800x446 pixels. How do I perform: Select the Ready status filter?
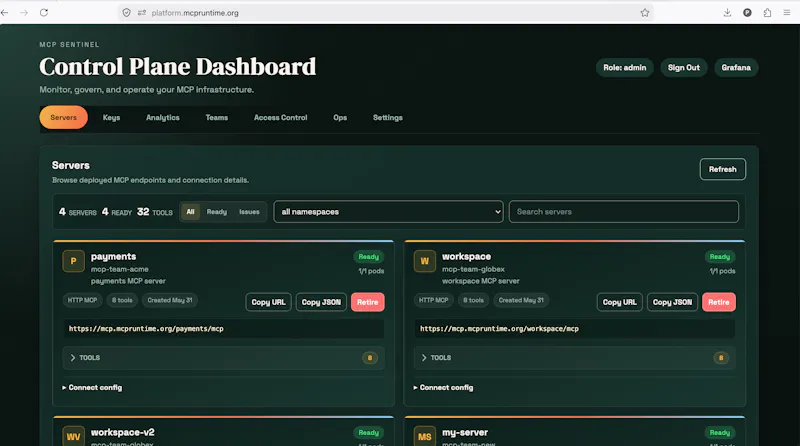217,212
